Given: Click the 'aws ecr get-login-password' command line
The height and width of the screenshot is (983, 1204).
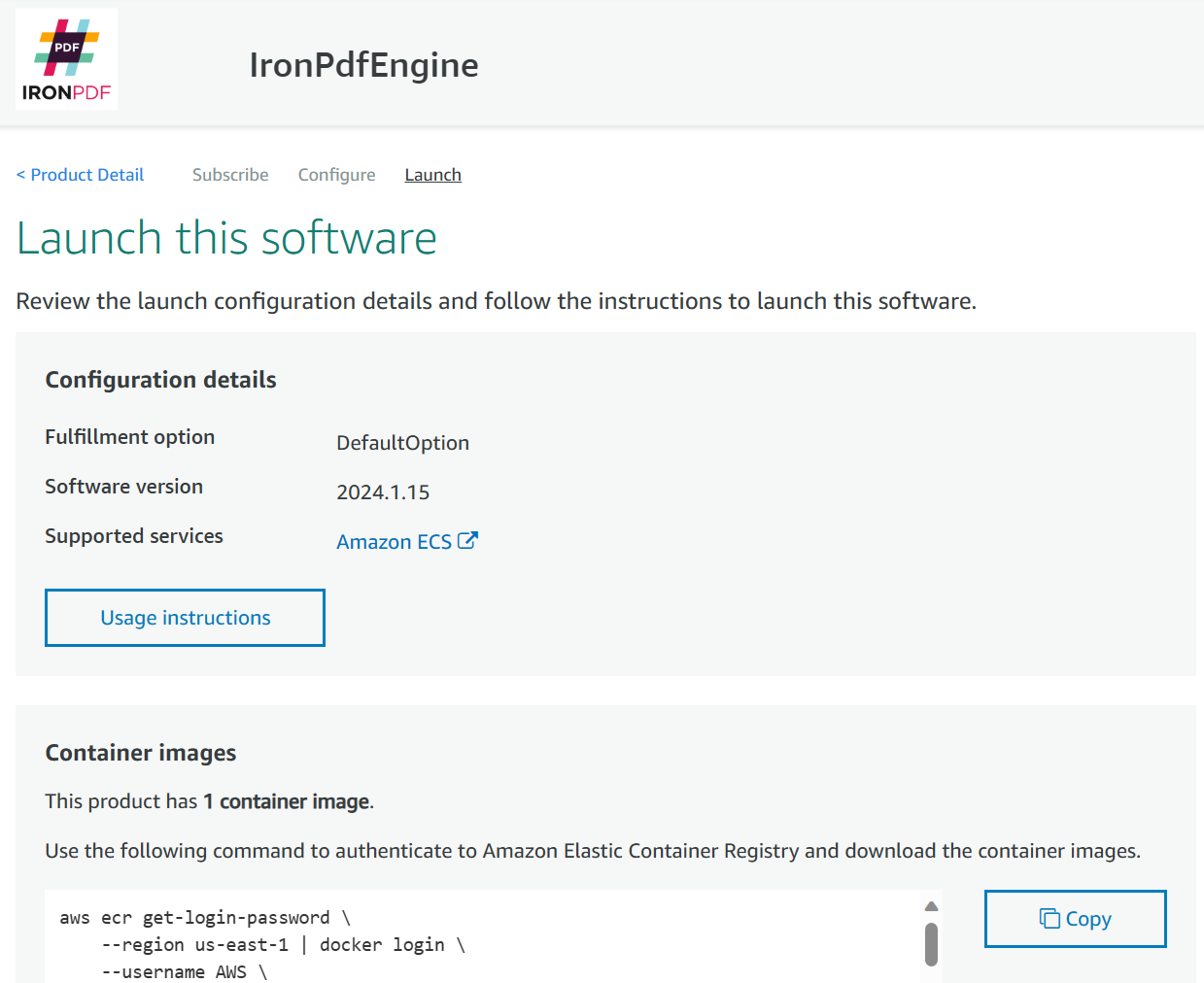Looking at the screenshot, I should coord(205,918).
